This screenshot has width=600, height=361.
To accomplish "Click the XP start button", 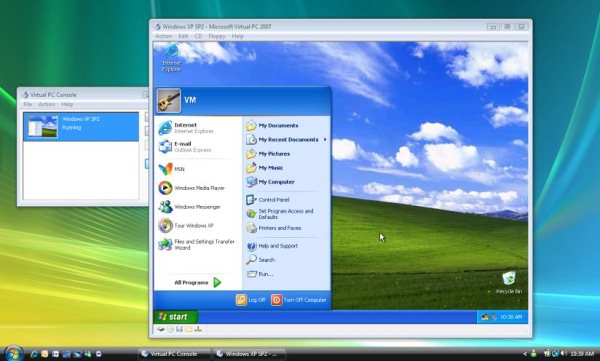I will (x=176, y=317).
